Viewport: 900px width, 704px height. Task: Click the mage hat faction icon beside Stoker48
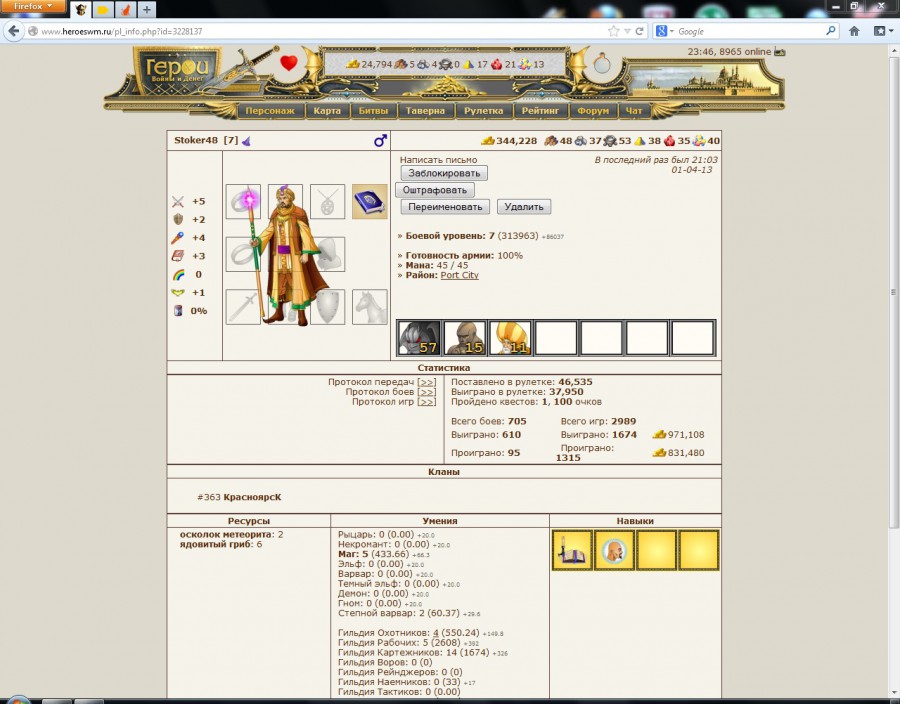(x=246, y=141)
